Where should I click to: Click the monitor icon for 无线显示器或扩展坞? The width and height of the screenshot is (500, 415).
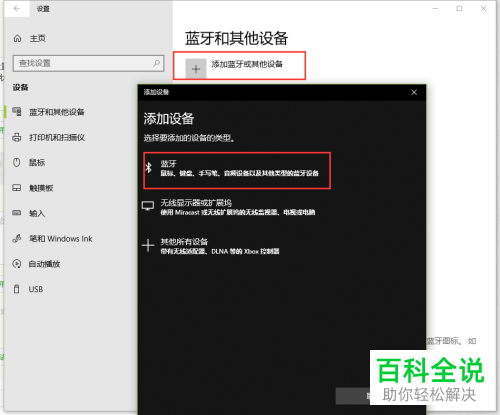[148, 206]
